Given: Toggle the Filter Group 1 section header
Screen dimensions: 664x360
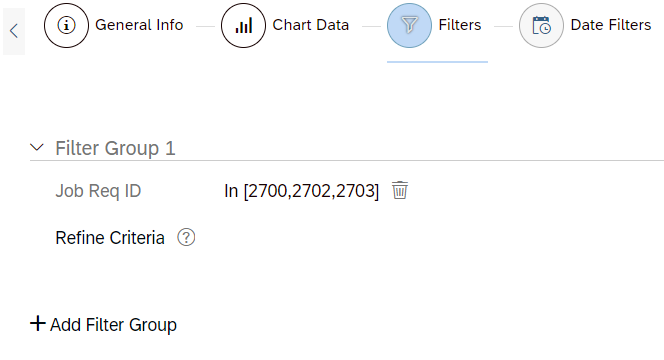Looking at the screenshot, I should (115, 148).
